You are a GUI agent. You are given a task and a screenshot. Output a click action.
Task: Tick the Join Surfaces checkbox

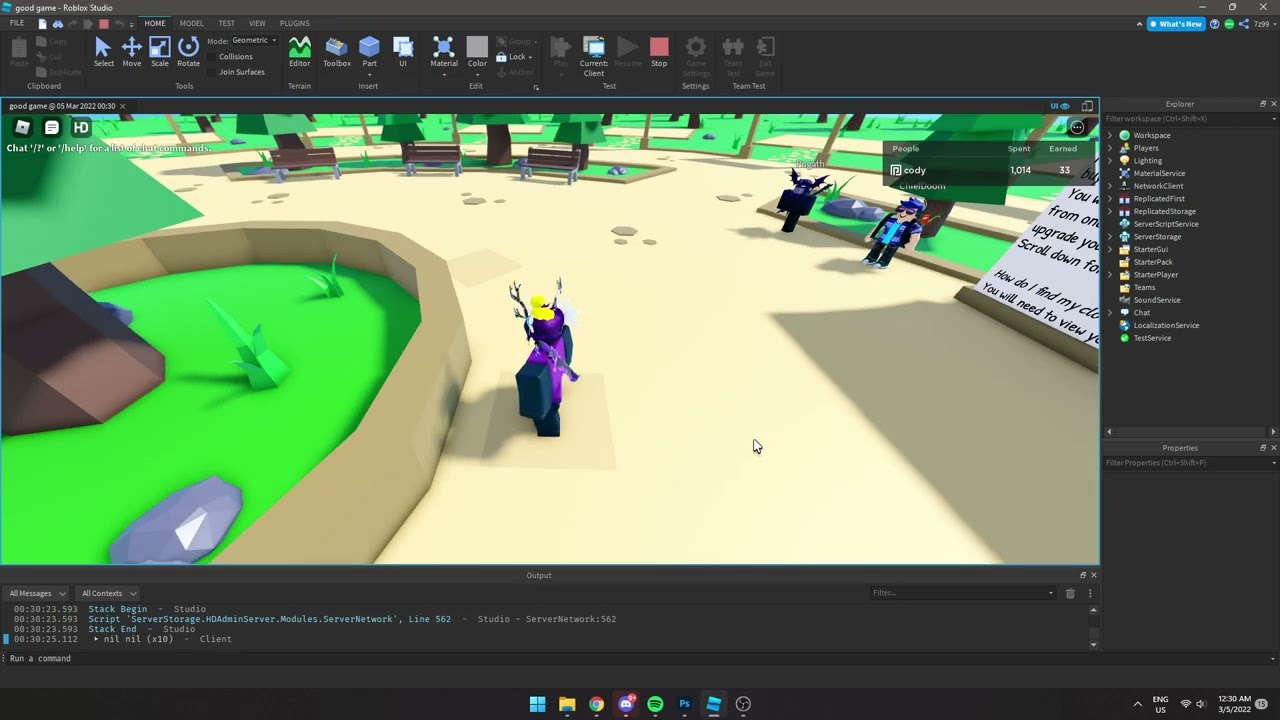[x=213, y=72]
